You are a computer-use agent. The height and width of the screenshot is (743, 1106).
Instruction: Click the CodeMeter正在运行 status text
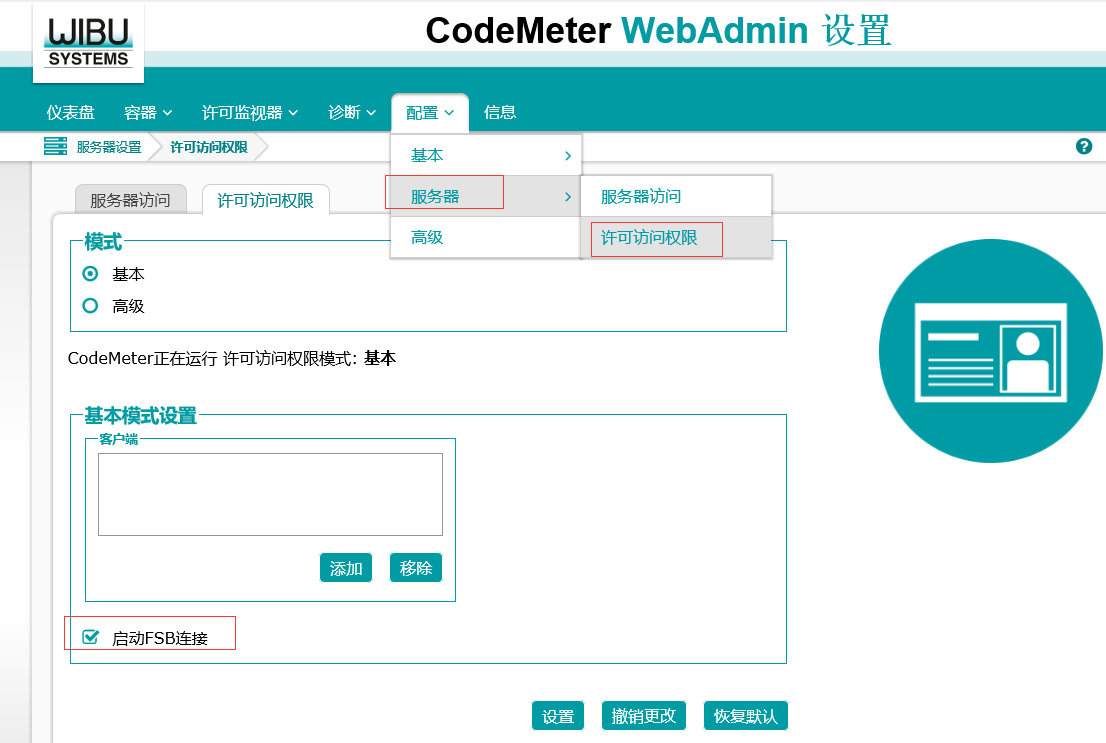[231, 358]
